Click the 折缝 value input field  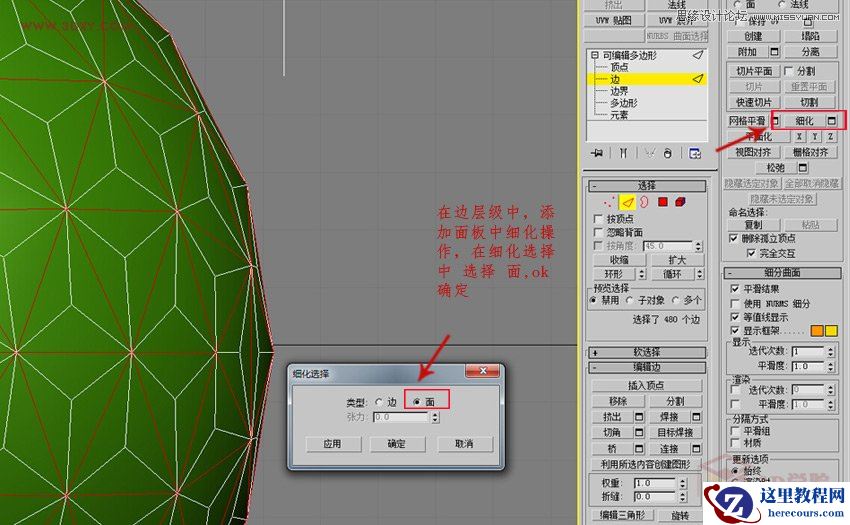(x=655, y=496)
